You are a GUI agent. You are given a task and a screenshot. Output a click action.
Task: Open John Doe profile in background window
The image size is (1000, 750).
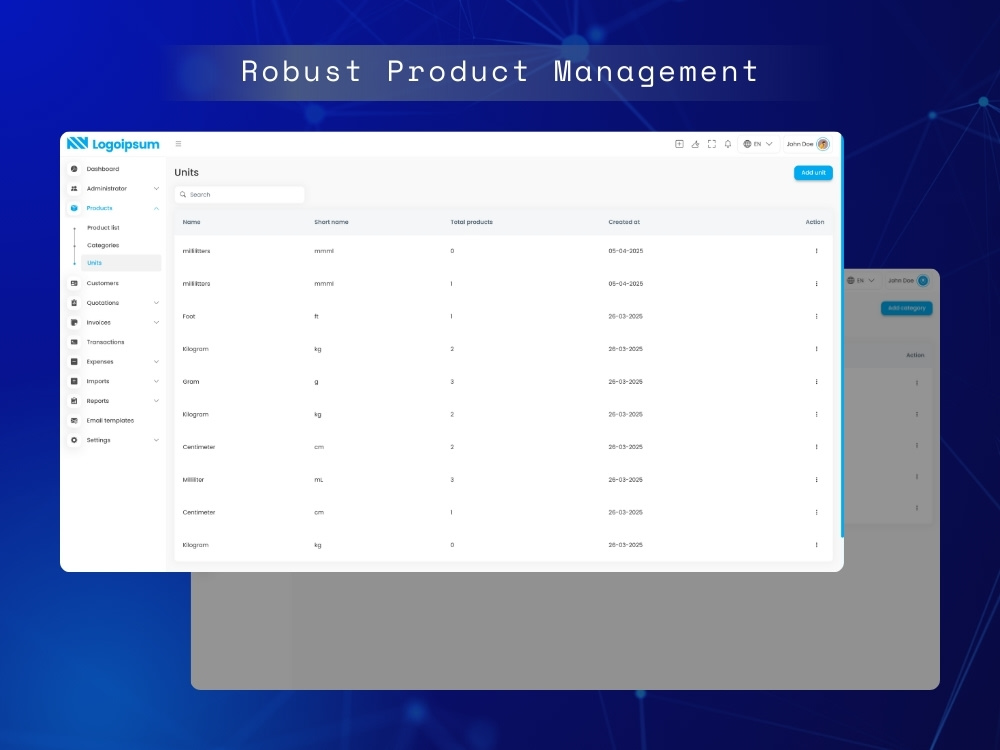(x=908, y=281)
